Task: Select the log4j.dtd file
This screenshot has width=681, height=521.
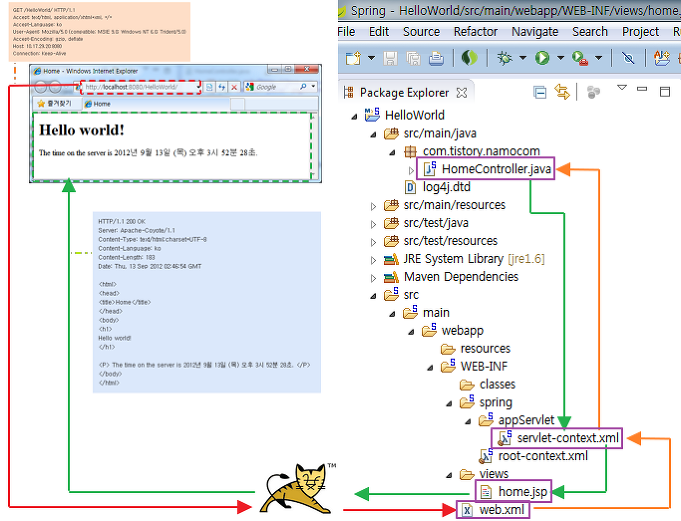Action: click(446, 187)
